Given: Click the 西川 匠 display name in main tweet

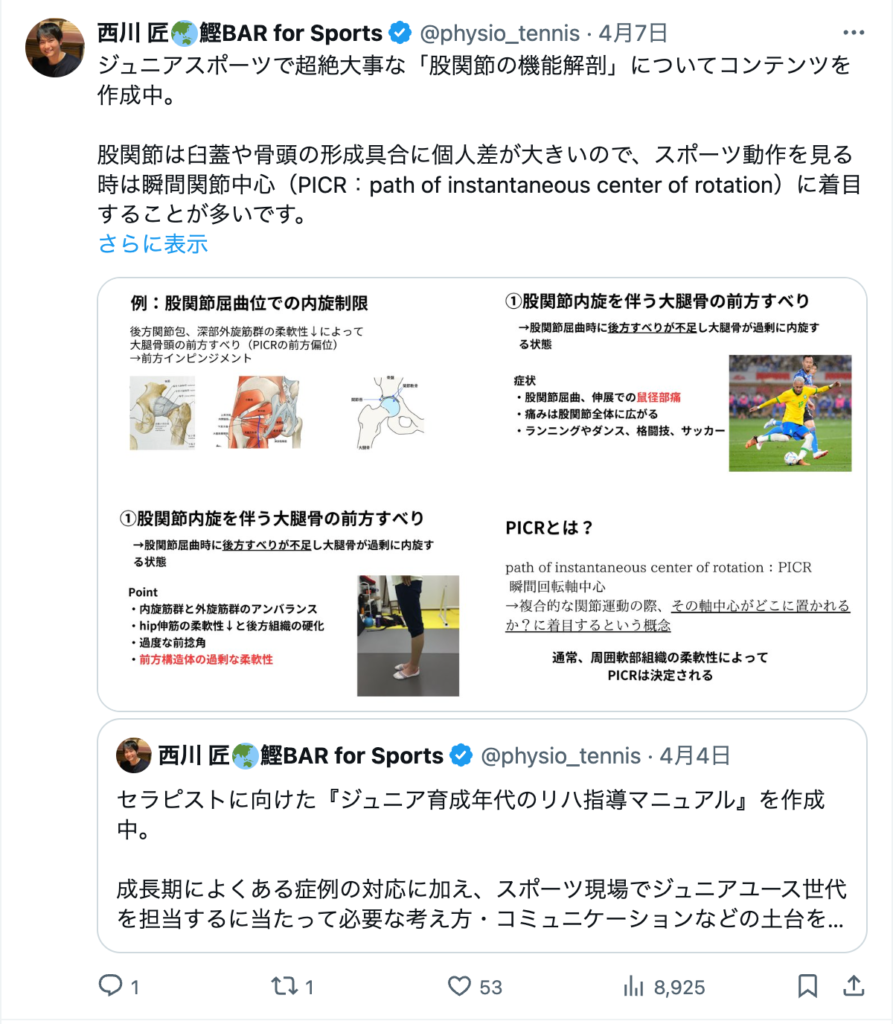Looking at the screenshot, I should [133, 33].
